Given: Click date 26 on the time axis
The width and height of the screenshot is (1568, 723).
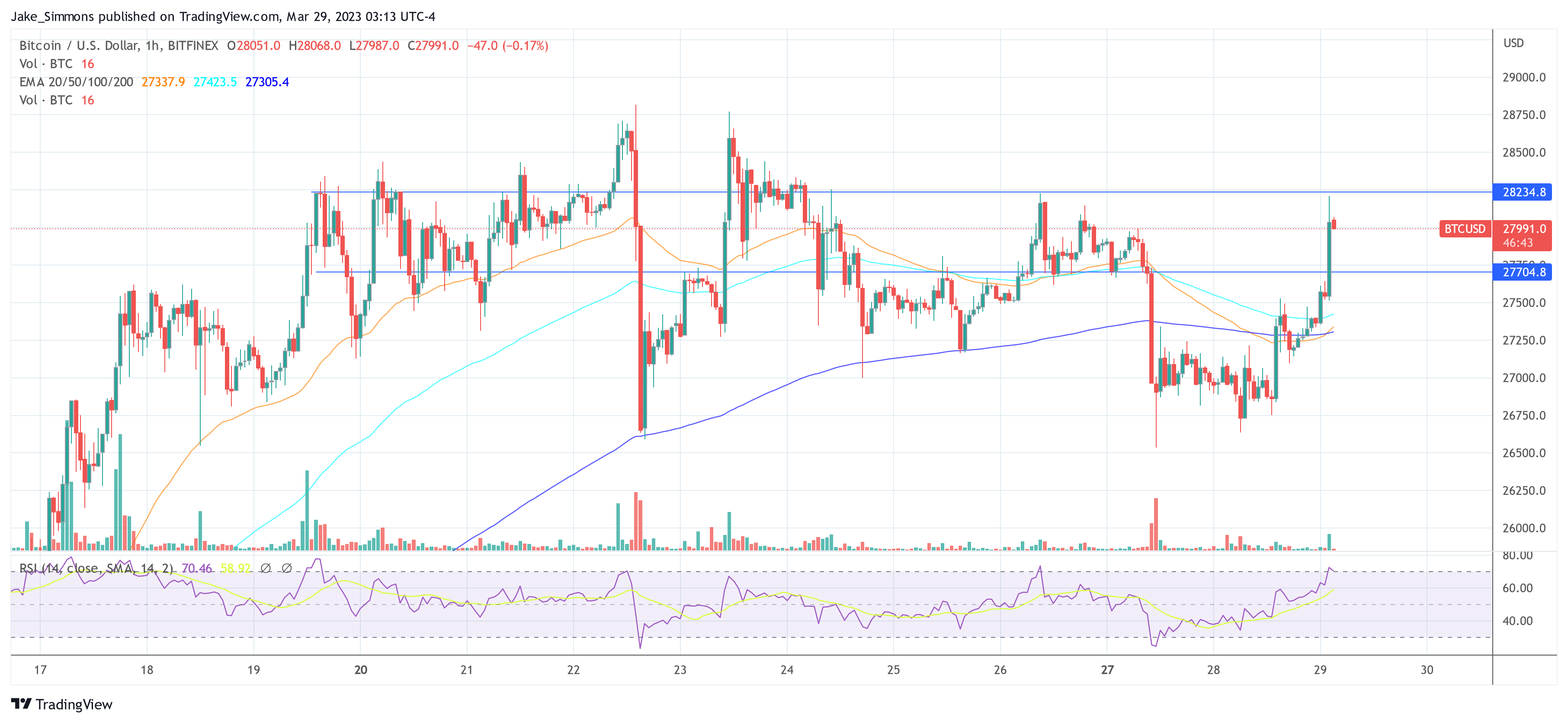Looking at the screenshot, I should click(x=1000, y=670).
